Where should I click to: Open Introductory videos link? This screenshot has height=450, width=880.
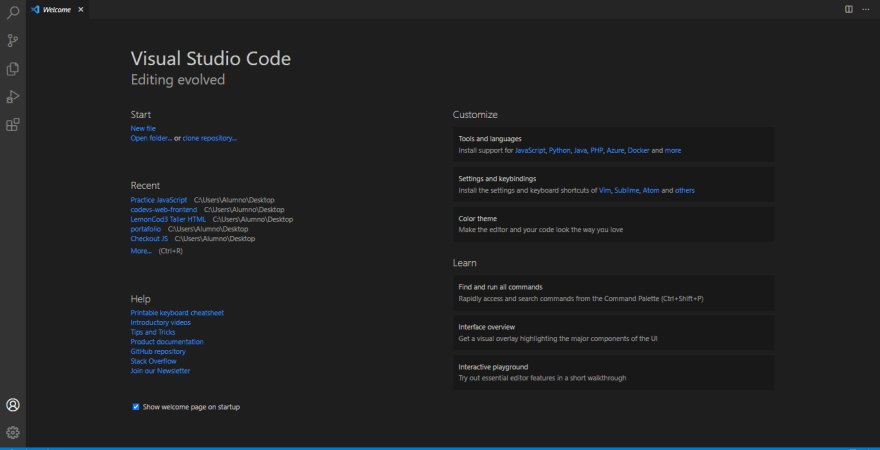[x=161, y=323]
